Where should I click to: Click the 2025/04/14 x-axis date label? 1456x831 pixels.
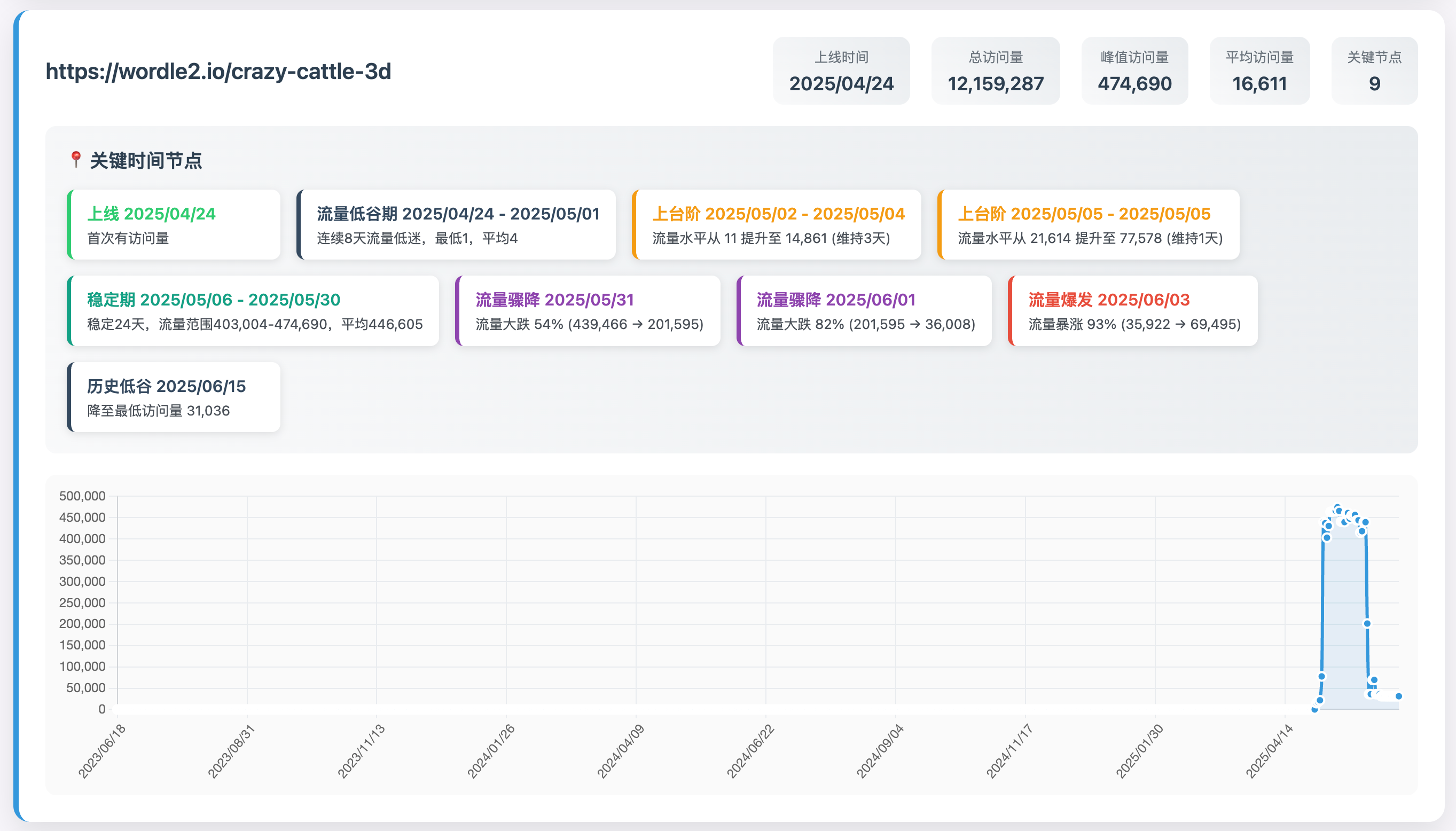[x=1270, y=751]
